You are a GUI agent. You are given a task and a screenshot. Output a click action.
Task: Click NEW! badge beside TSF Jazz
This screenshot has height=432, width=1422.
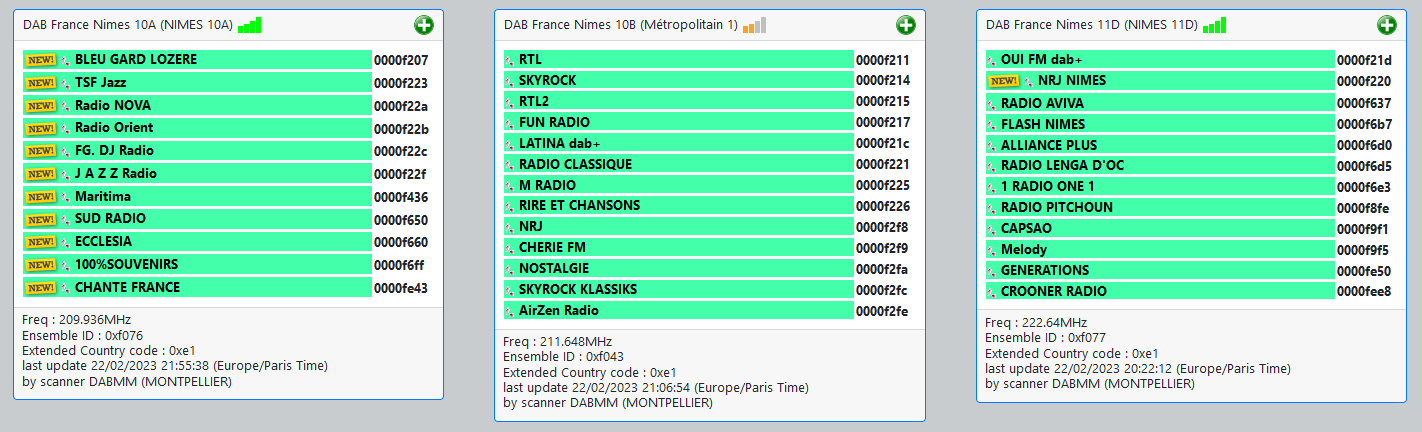click(x=40, y=83)
